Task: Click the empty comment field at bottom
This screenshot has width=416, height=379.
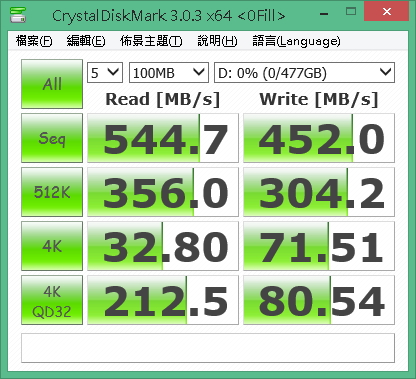Action: (x=208, y=348)
